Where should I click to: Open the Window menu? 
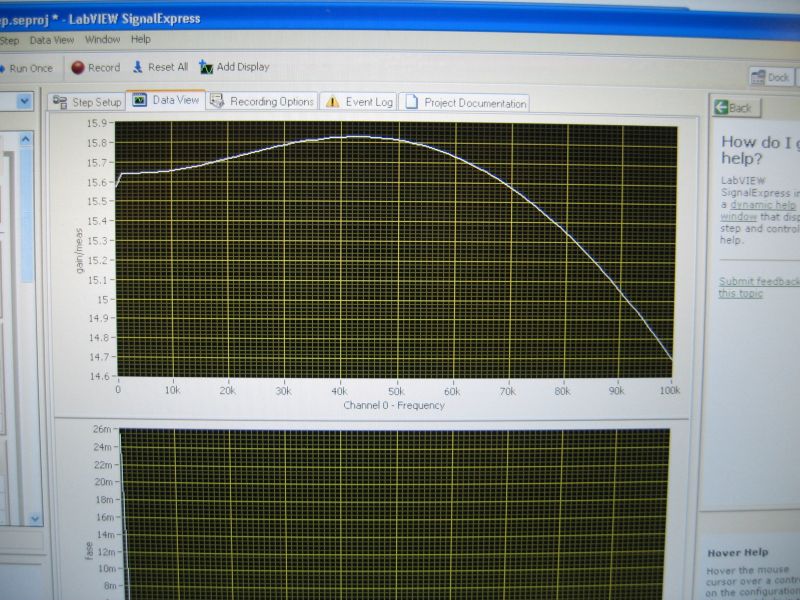102,40
